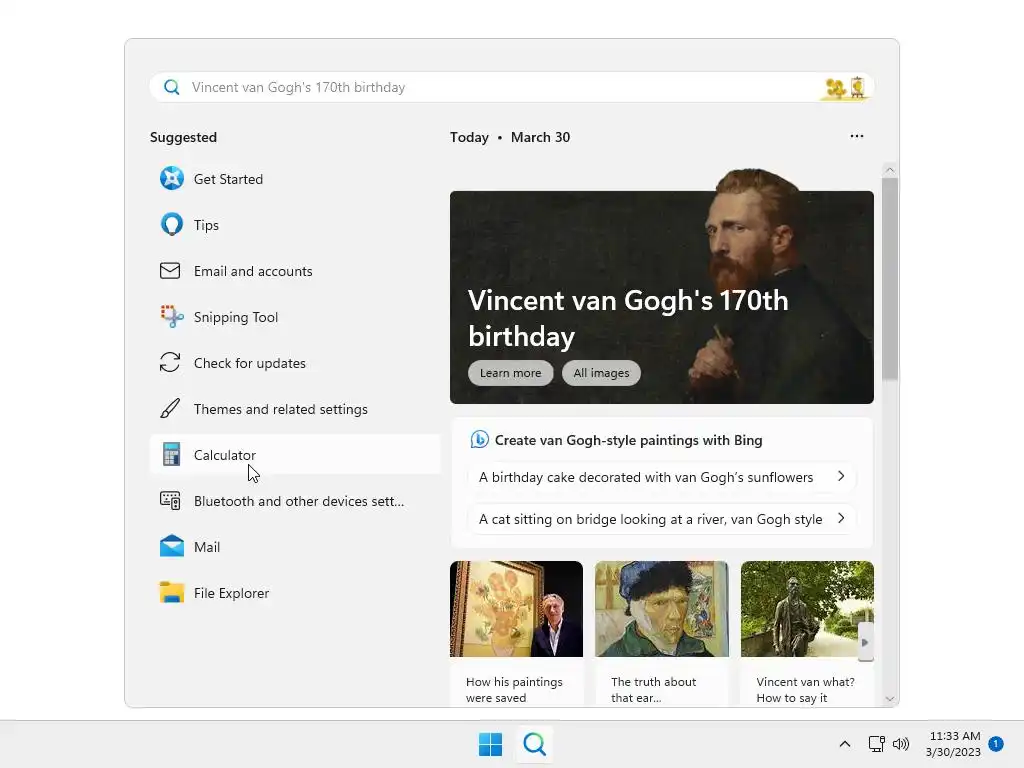Show hidden tray icons chevron
Viewport: 1024px width, 768px height.
pos(844,744)
